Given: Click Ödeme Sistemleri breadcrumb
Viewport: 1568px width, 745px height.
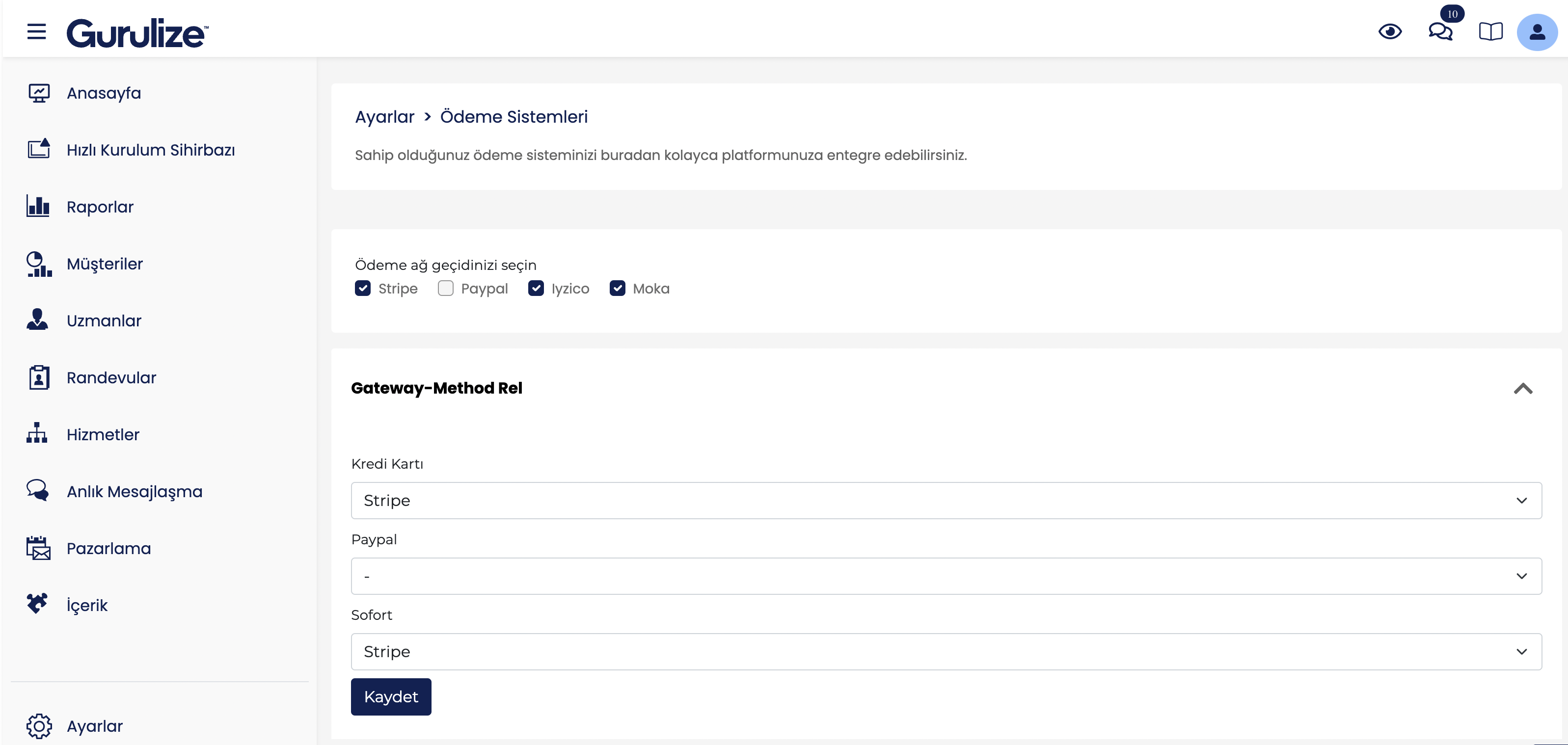Looking at the screenshot, I should [514, 117].
